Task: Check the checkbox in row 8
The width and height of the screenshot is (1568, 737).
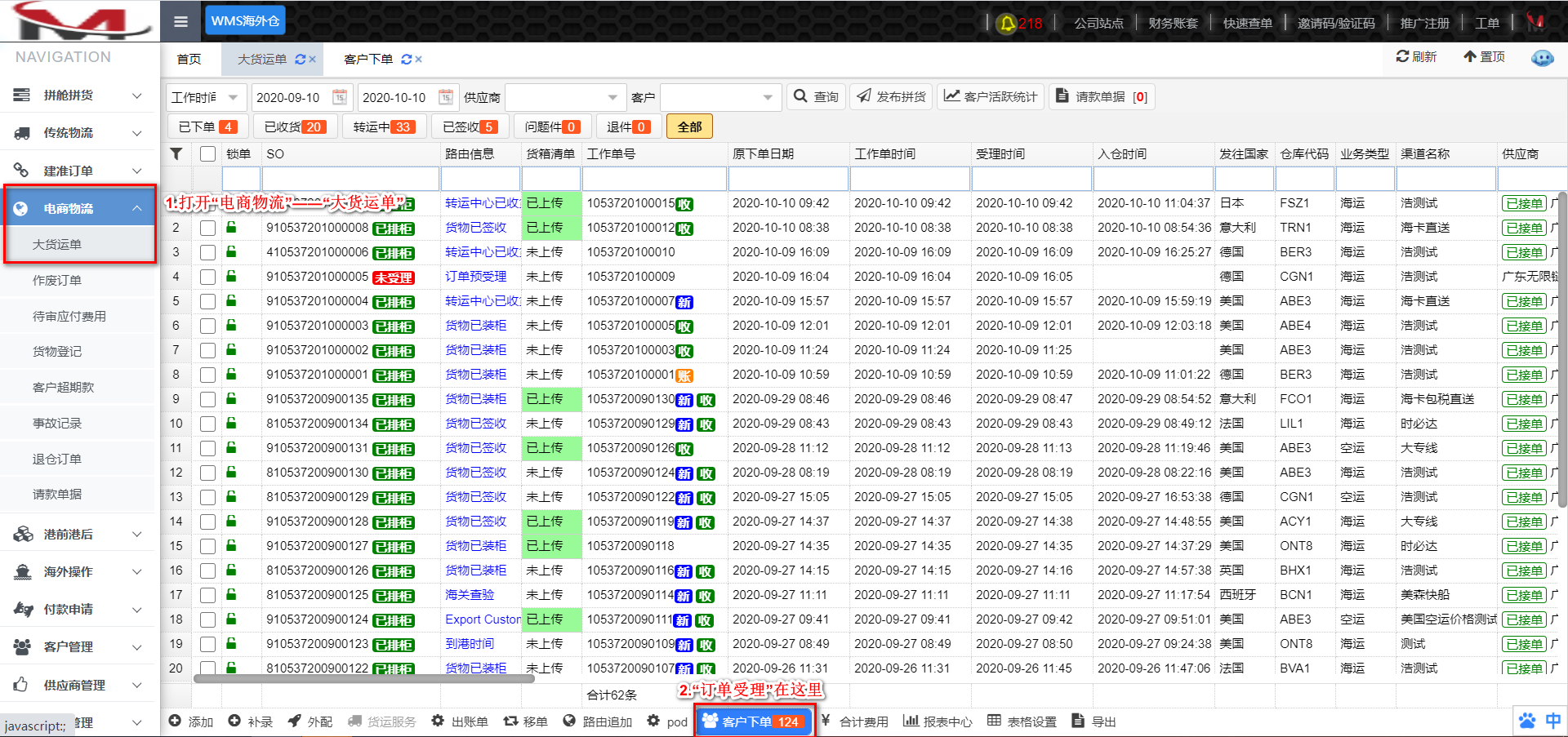Action: (208, 375)
